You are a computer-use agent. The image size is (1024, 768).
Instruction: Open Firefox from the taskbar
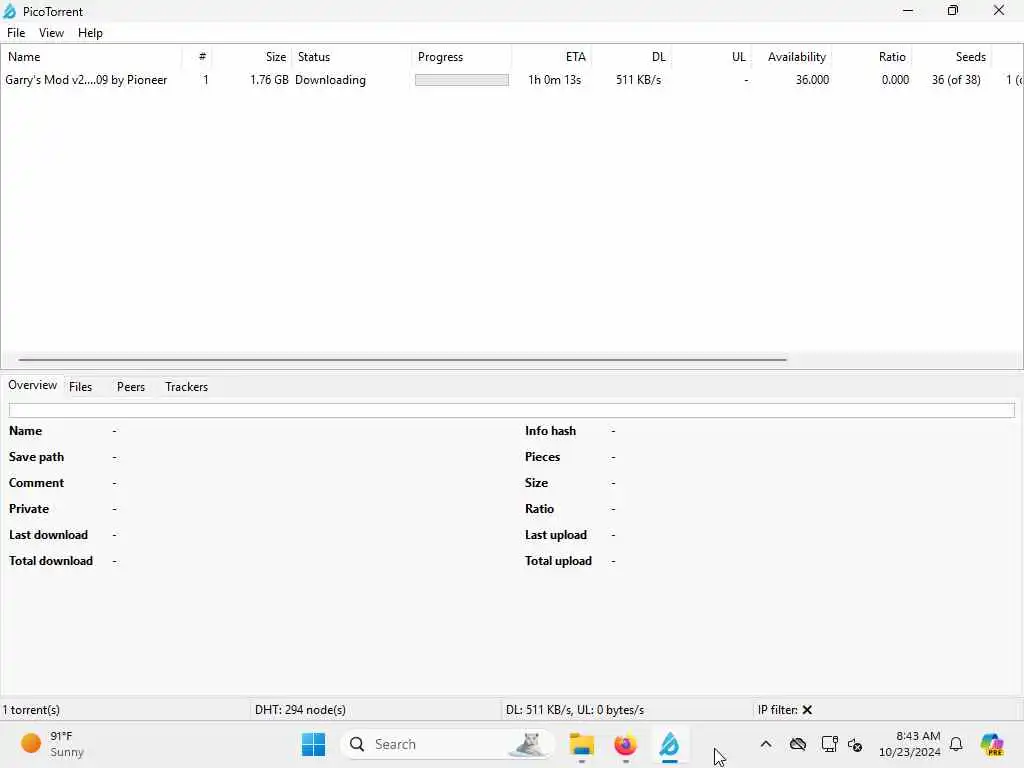coord(625,744)
